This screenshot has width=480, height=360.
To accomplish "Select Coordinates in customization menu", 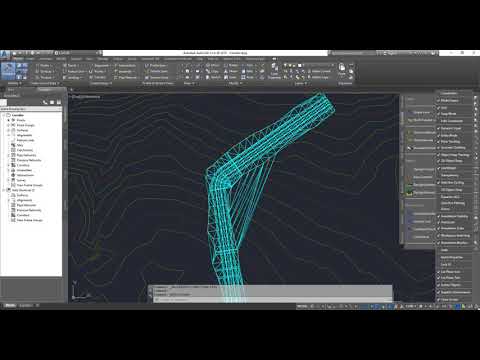I will [x=449, y=93].
